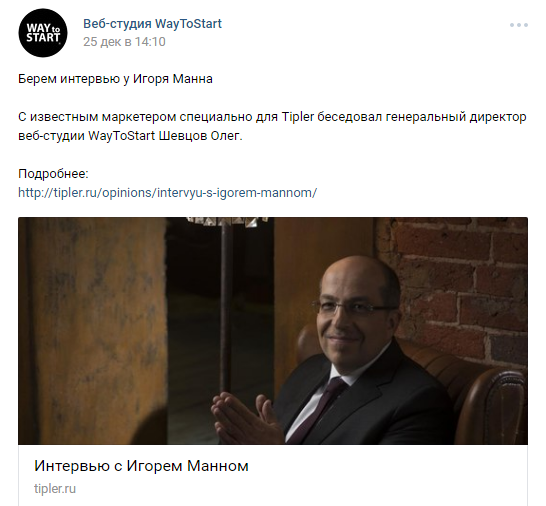
Task: Open the WayToStart round logo avatar
Action: tap(43, 33)
